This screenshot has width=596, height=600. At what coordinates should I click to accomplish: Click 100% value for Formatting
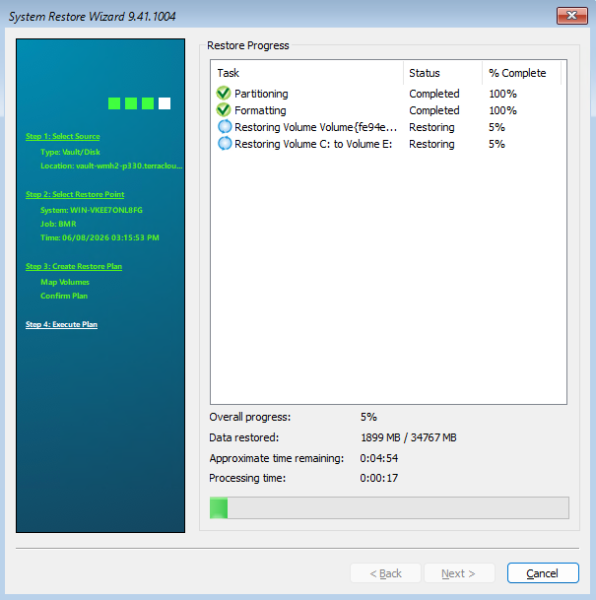(x=503, y=111)
